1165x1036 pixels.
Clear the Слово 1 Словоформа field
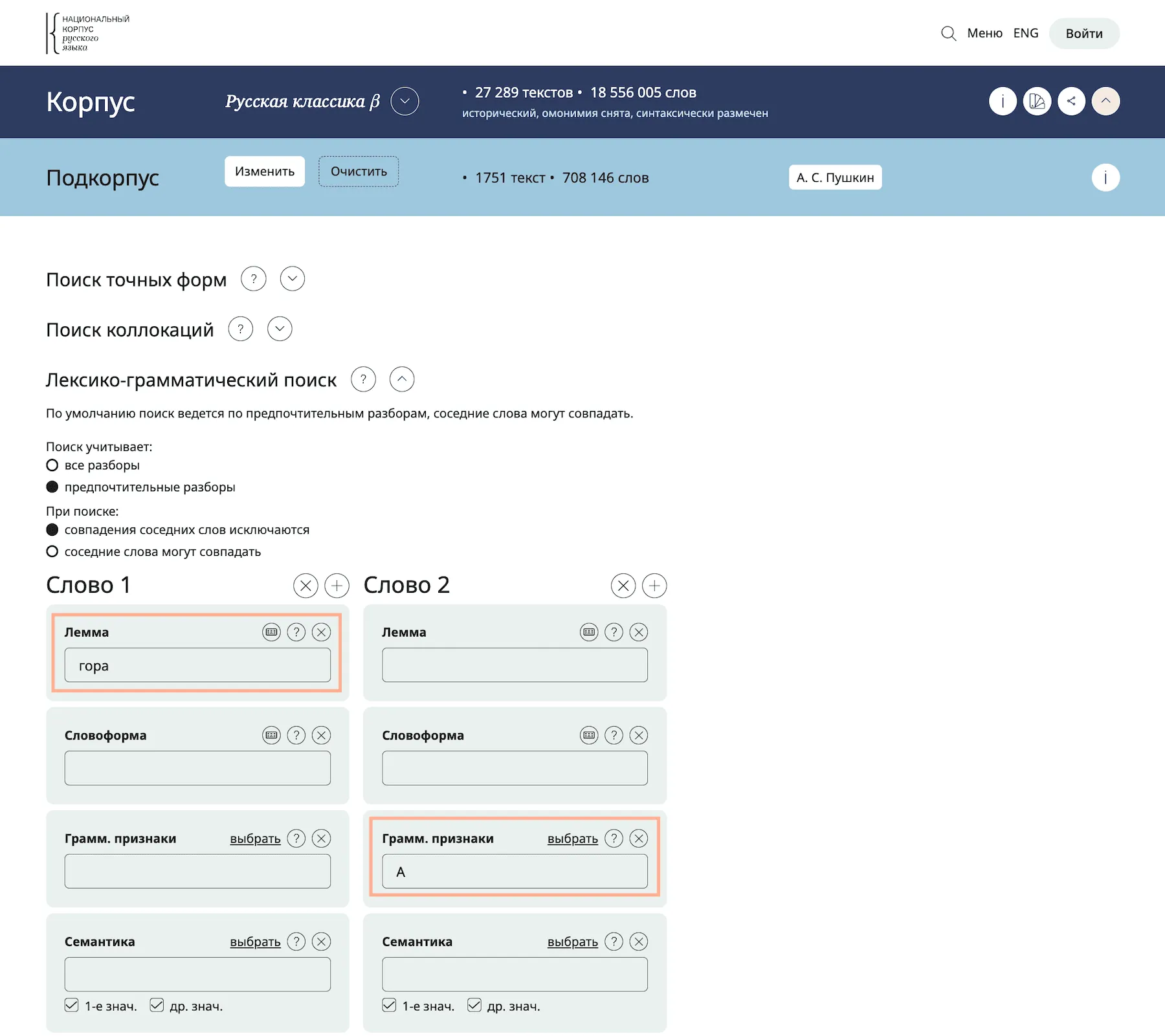[x=322, y=735]
